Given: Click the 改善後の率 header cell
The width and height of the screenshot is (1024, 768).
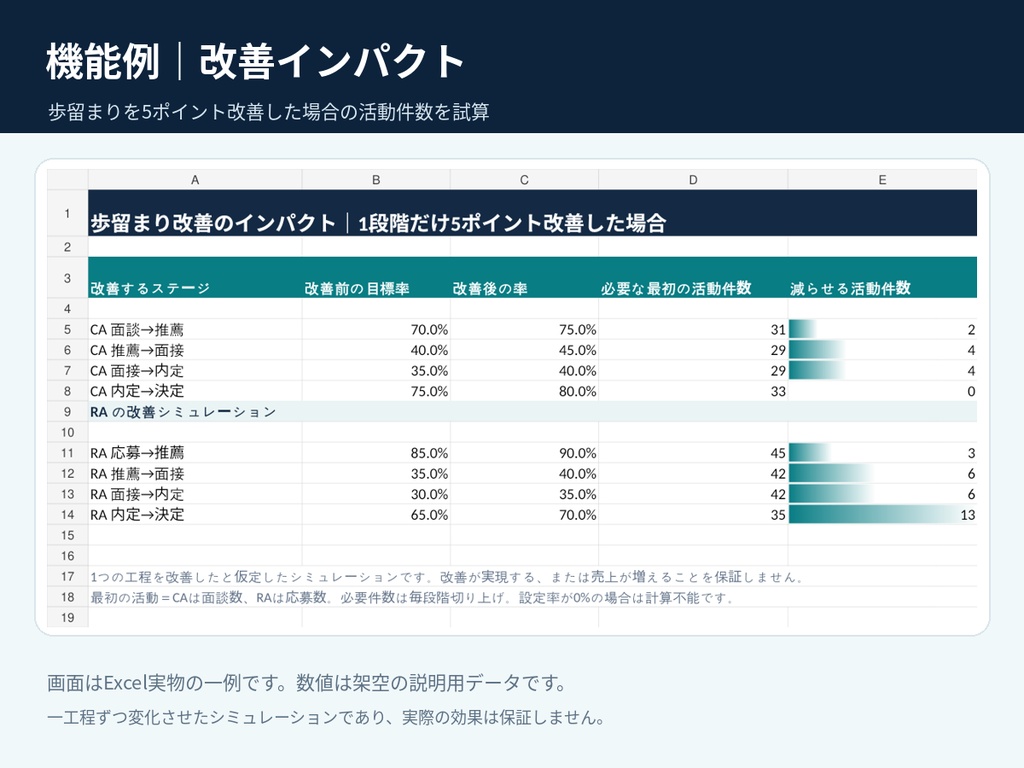Looking at the screenshot, I should [524, 278].
